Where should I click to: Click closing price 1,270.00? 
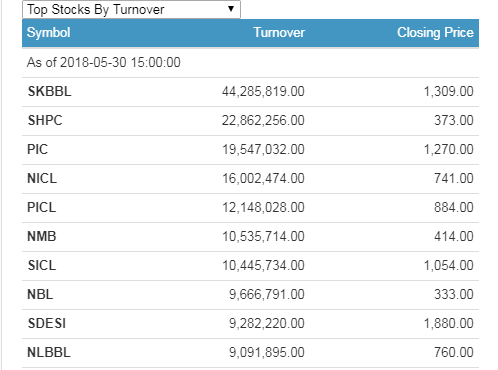448,149
